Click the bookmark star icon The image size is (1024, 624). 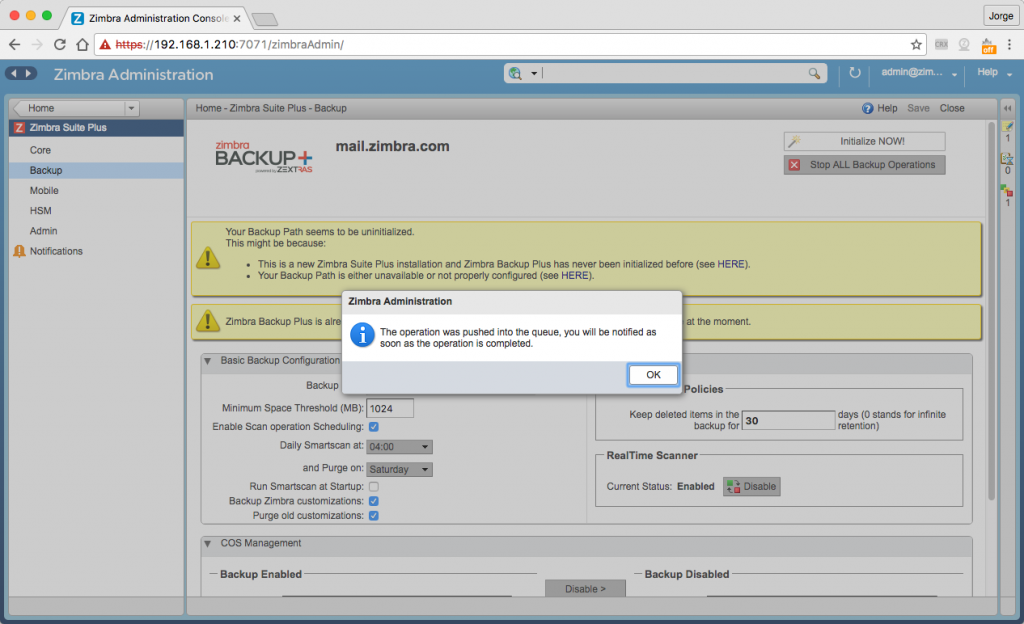[x=916, y=44]
